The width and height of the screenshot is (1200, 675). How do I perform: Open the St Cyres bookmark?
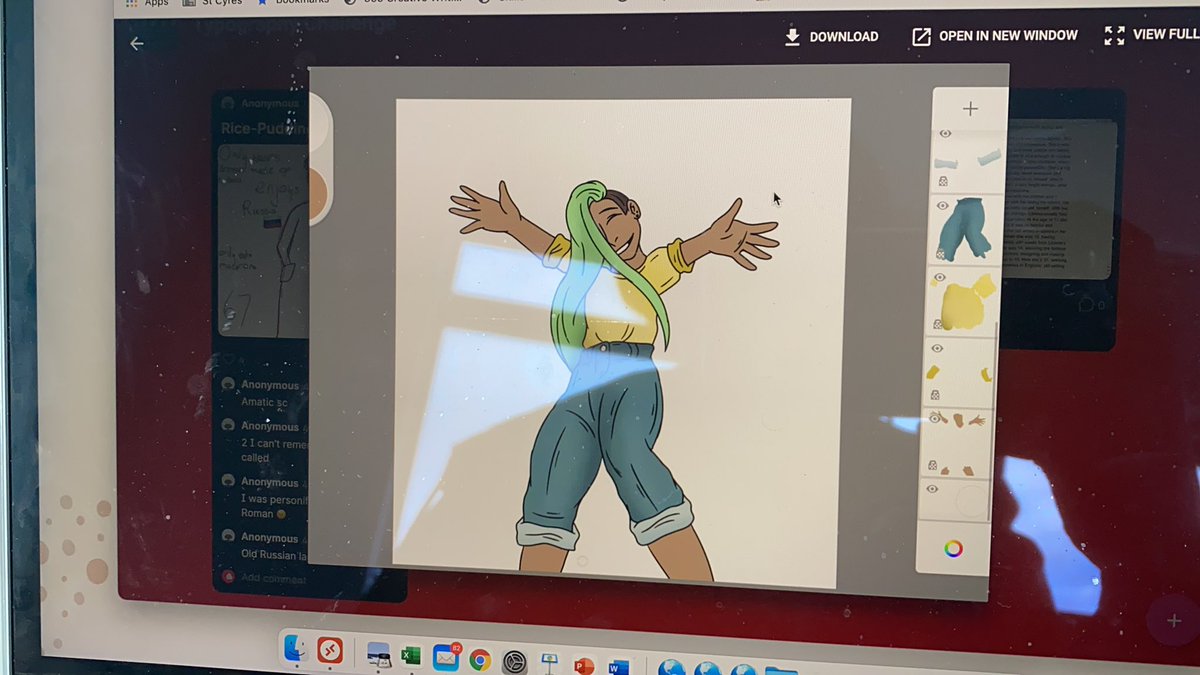212,3
